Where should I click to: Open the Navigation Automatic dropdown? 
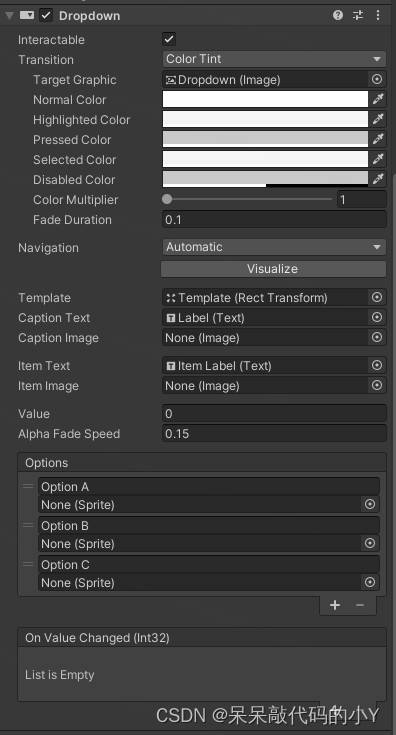click(x=274, y=247)
